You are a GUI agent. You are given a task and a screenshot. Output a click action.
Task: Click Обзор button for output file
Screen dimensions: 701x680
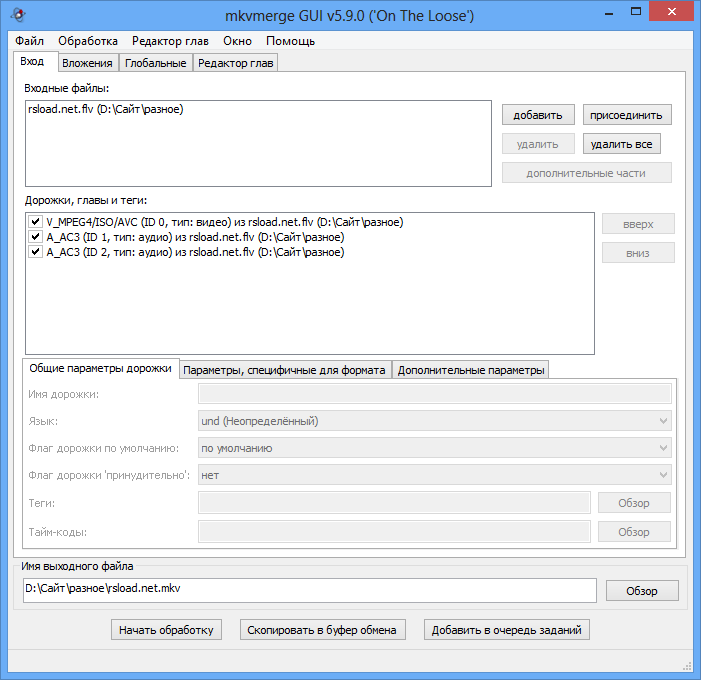tap(642, 591)
